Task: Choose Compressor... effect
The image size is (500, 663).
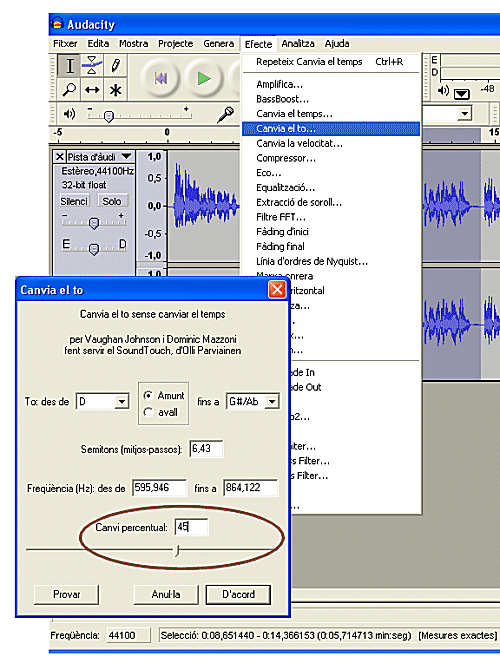Action: [331, 158]
